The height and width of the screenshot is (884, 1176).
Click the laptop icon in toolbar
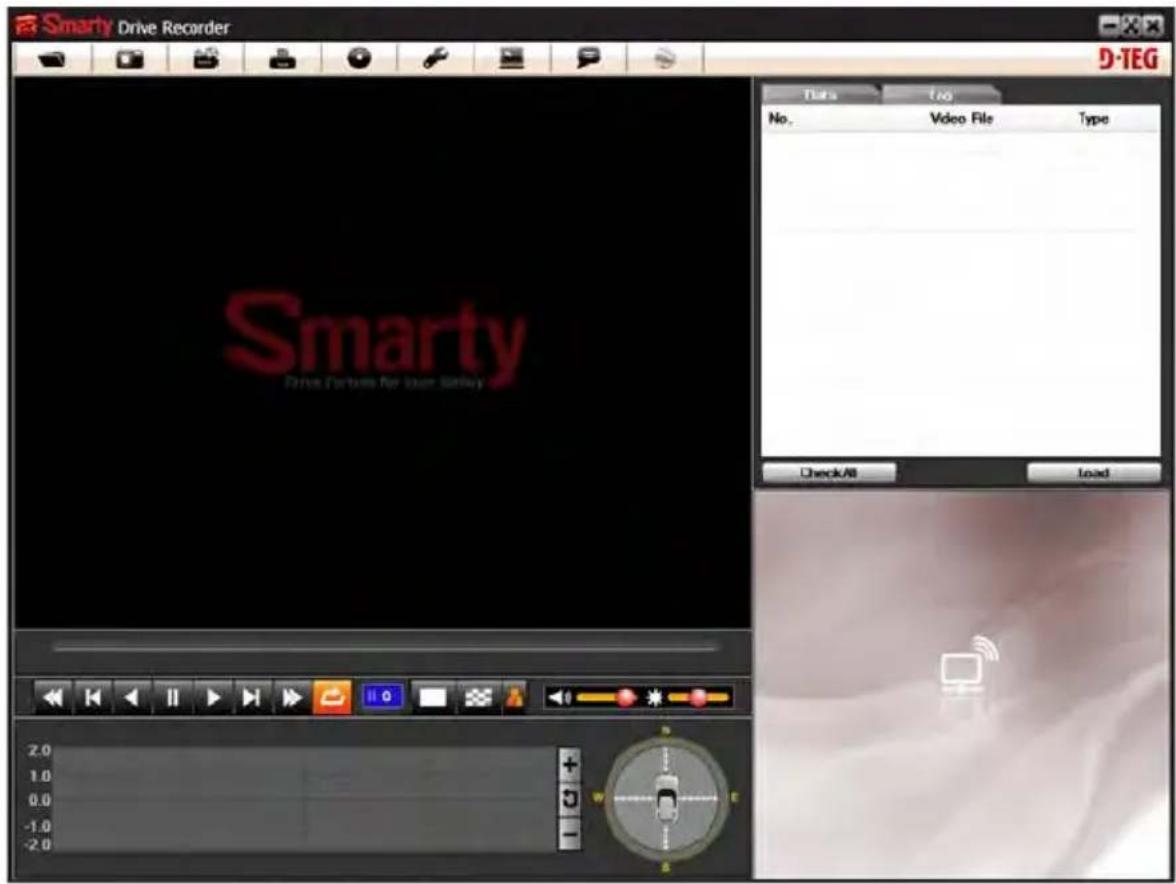(x=512, y=59)
